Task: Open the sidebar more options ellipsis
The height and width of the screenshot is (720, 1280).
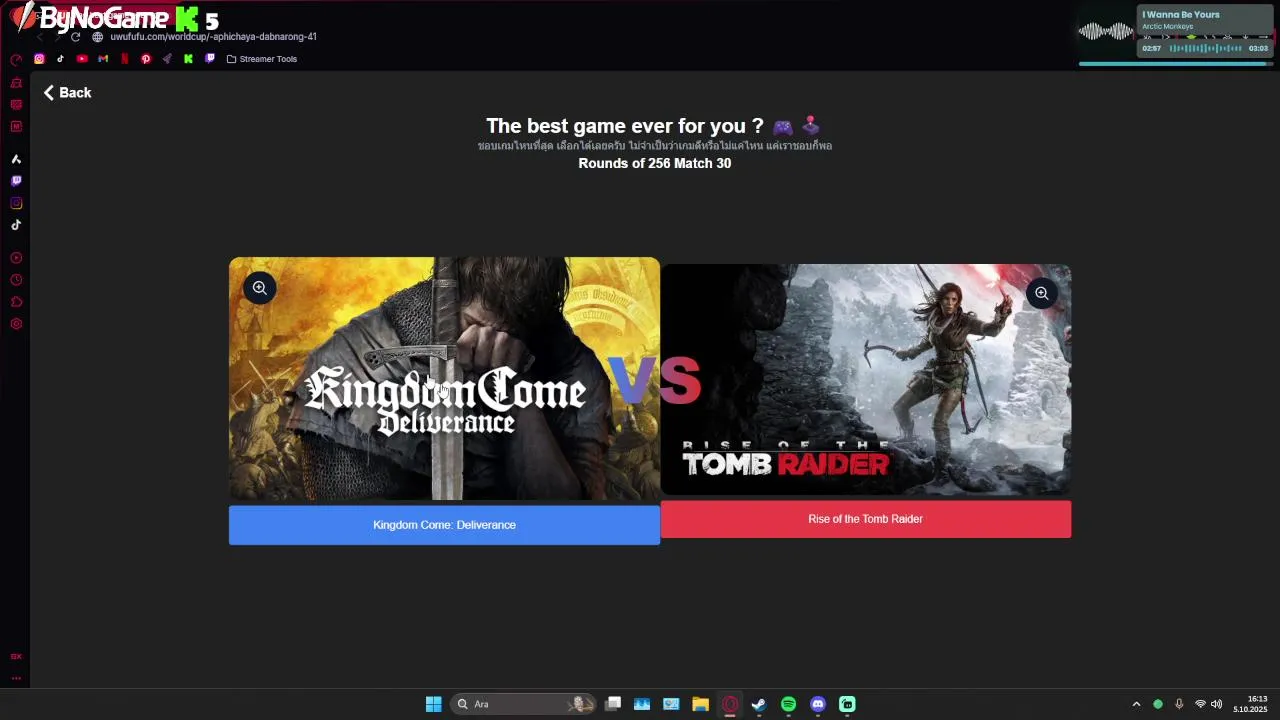Action: 16,678
